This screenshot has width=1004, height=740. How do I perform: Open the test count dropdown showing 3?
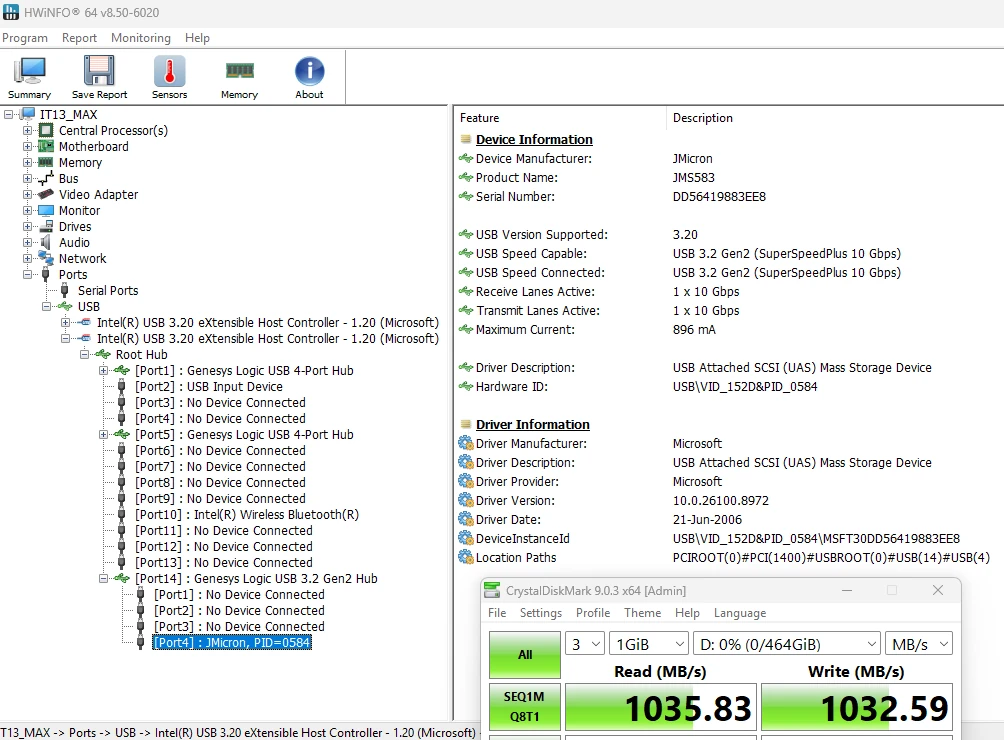tap(585, 644)
